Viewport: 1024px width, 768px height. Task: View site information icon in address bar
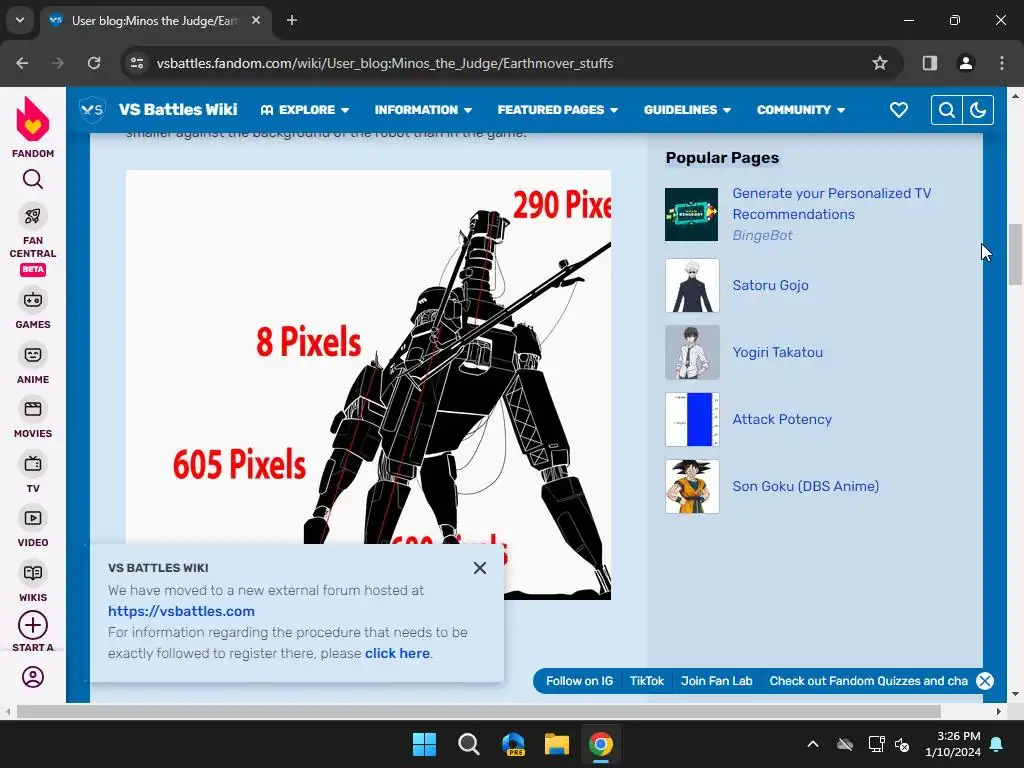point(137,63)
